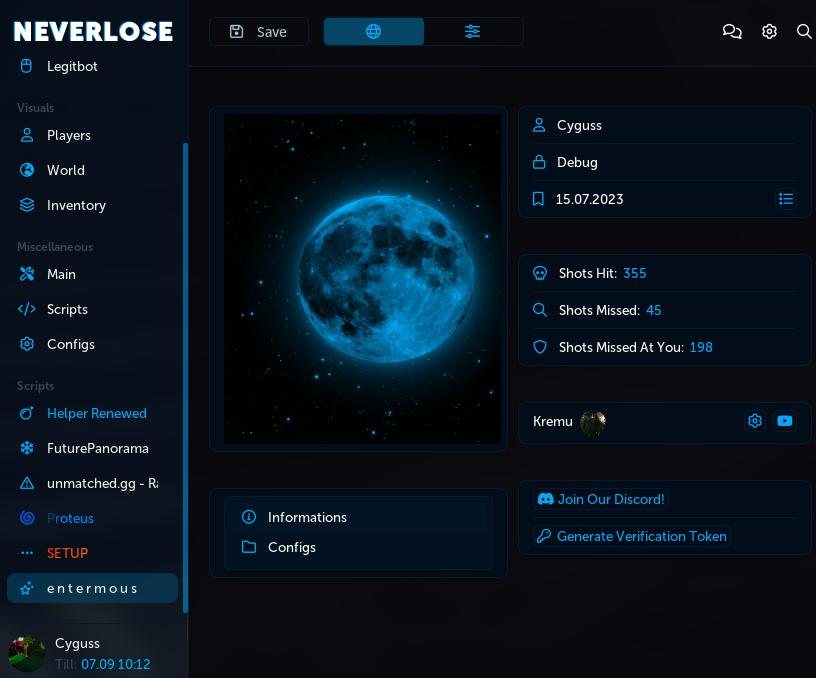Screen dimensions: 816x678
Task: Toggle the entermous script entry
Action: pos(92,588)
